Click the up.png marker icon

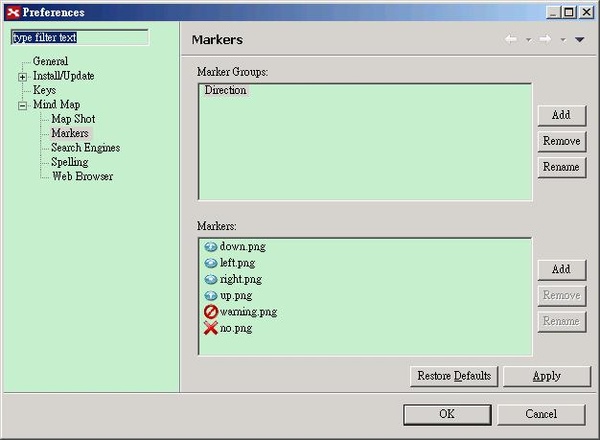point(210,295)
